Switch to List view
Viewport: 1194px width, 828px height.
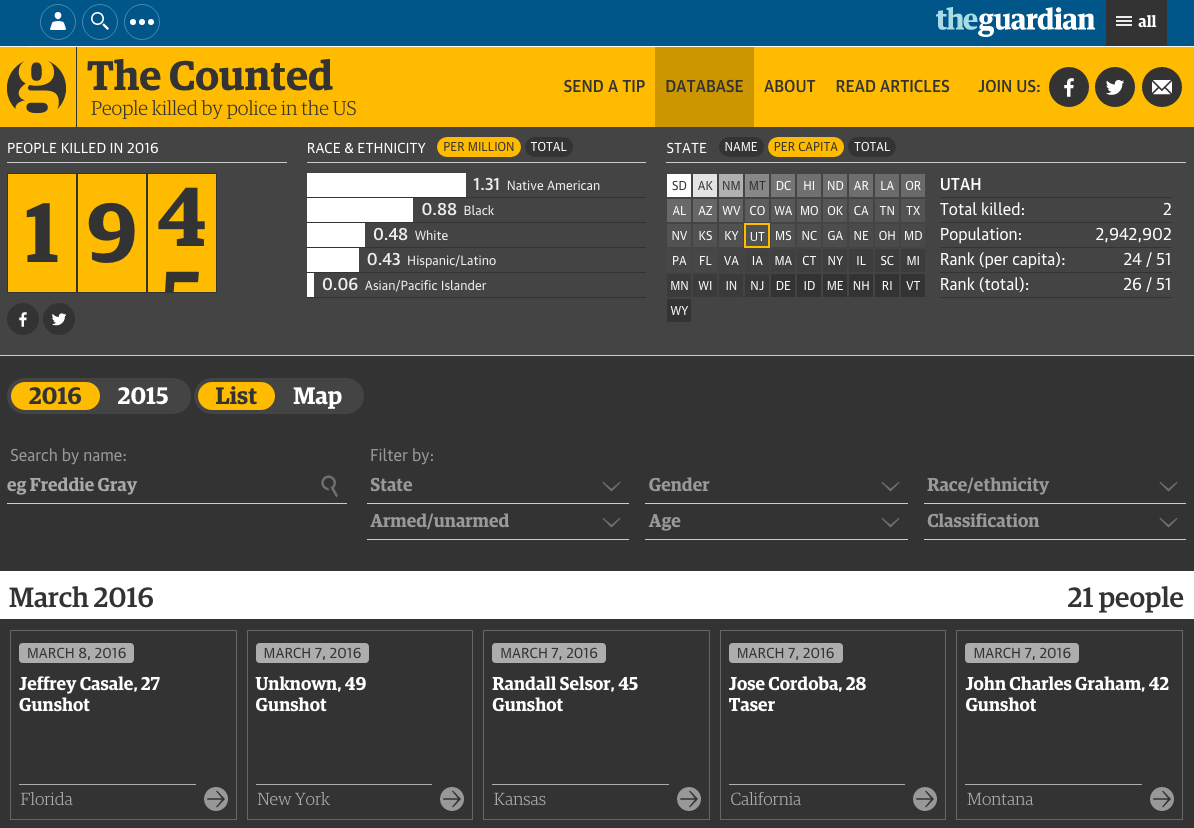coord(236,396)
